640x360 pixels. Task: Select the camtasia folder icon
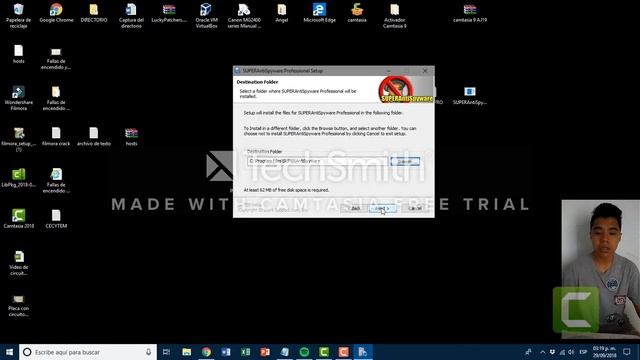tap(357, 13)
